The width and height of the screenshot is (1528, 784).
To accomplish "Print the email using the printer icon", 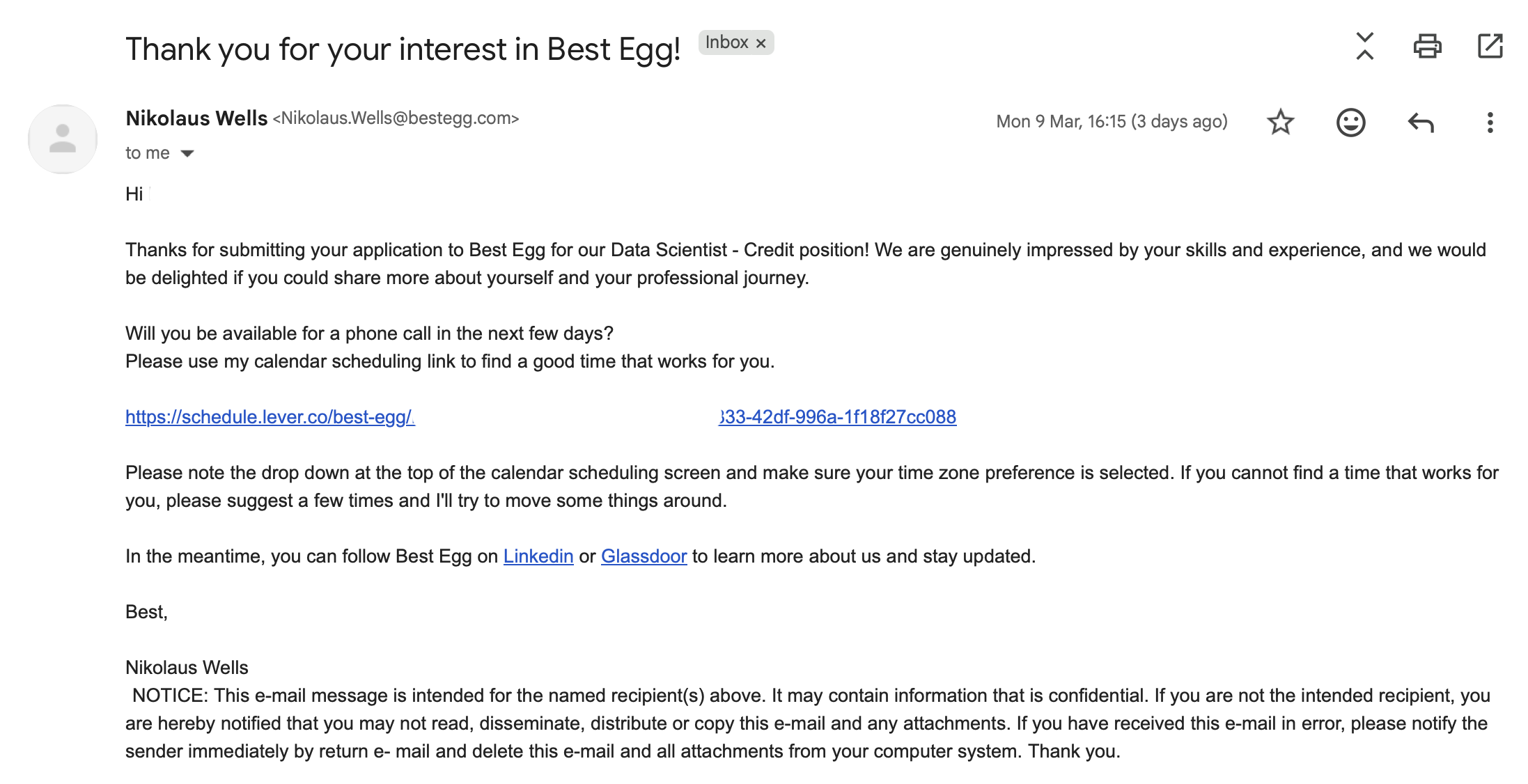I will [x=1428, y=45].
